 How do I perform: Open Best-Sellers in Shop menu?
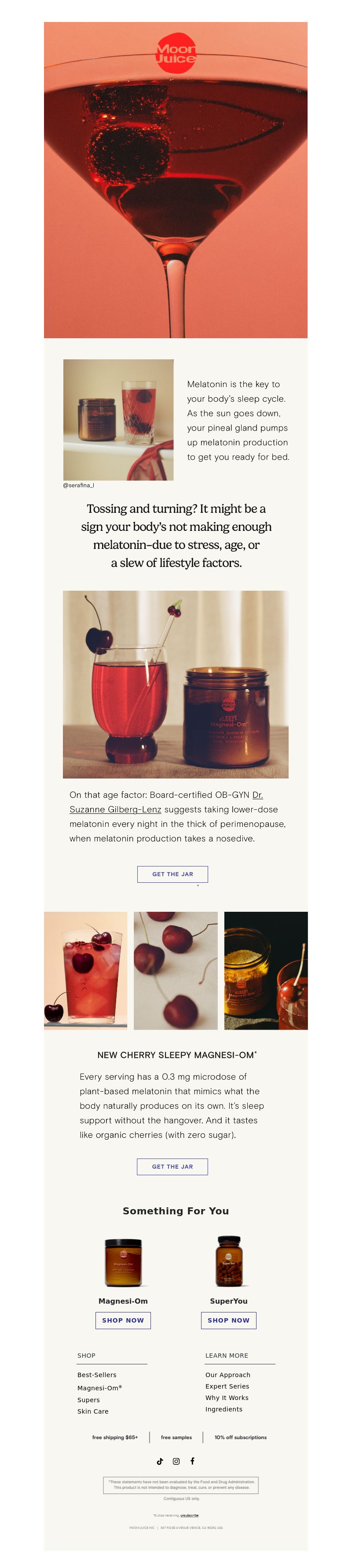point(97,1375)
